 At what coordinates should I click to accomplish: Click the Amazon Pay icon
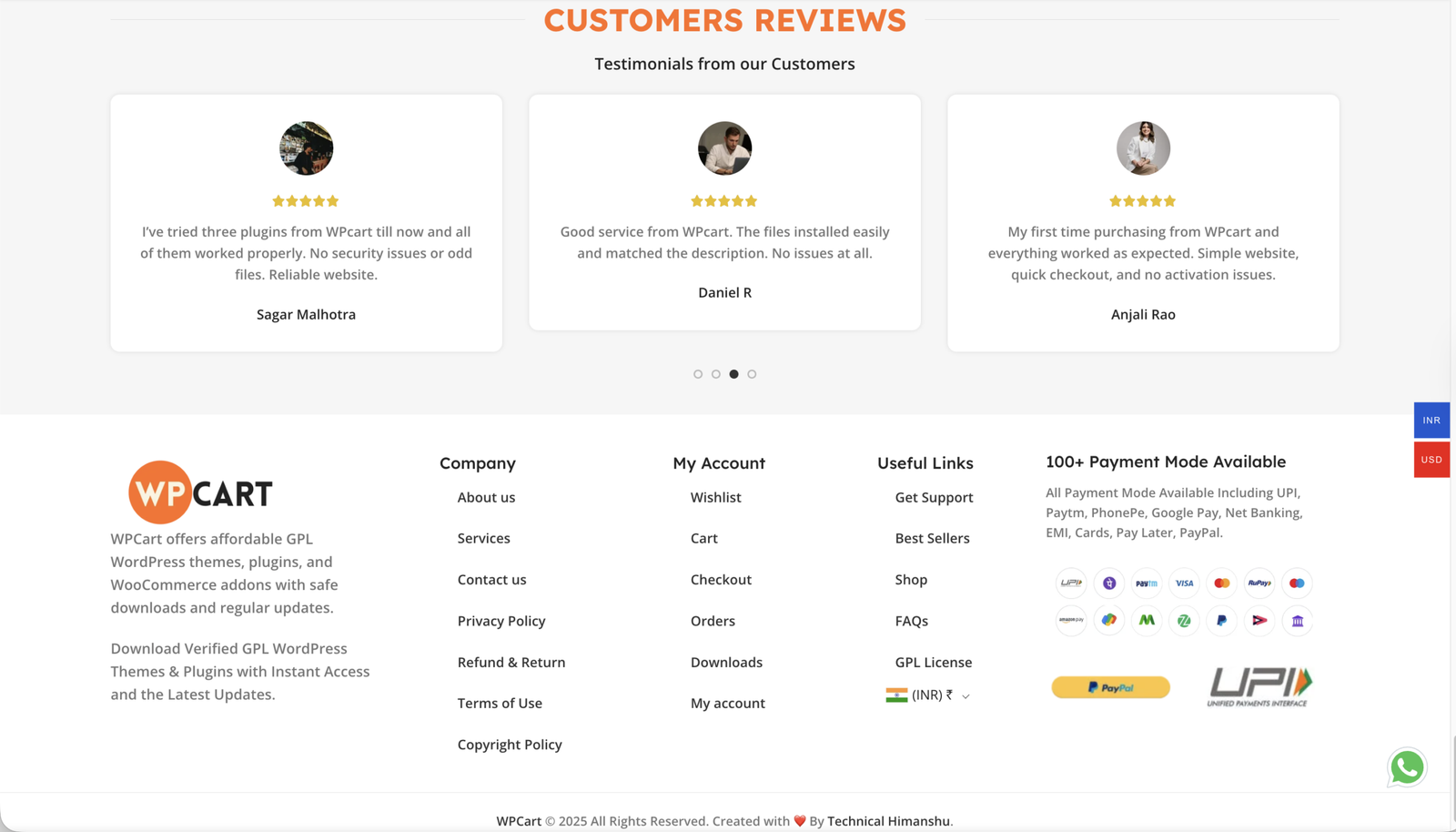1071,620
